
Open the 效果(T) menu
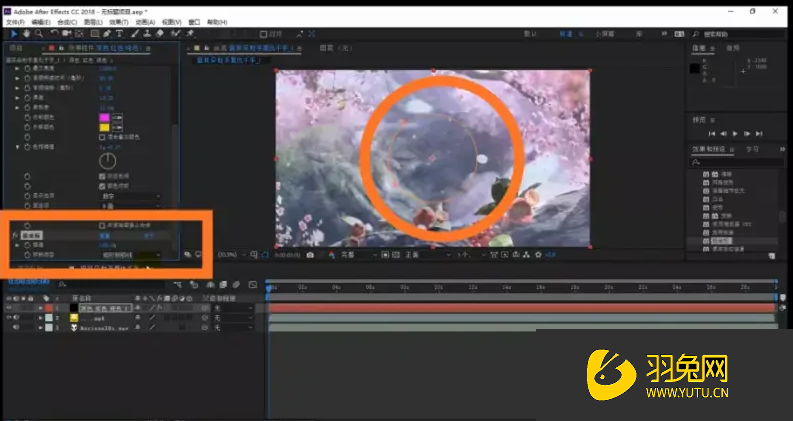click(x=119, y=22)
